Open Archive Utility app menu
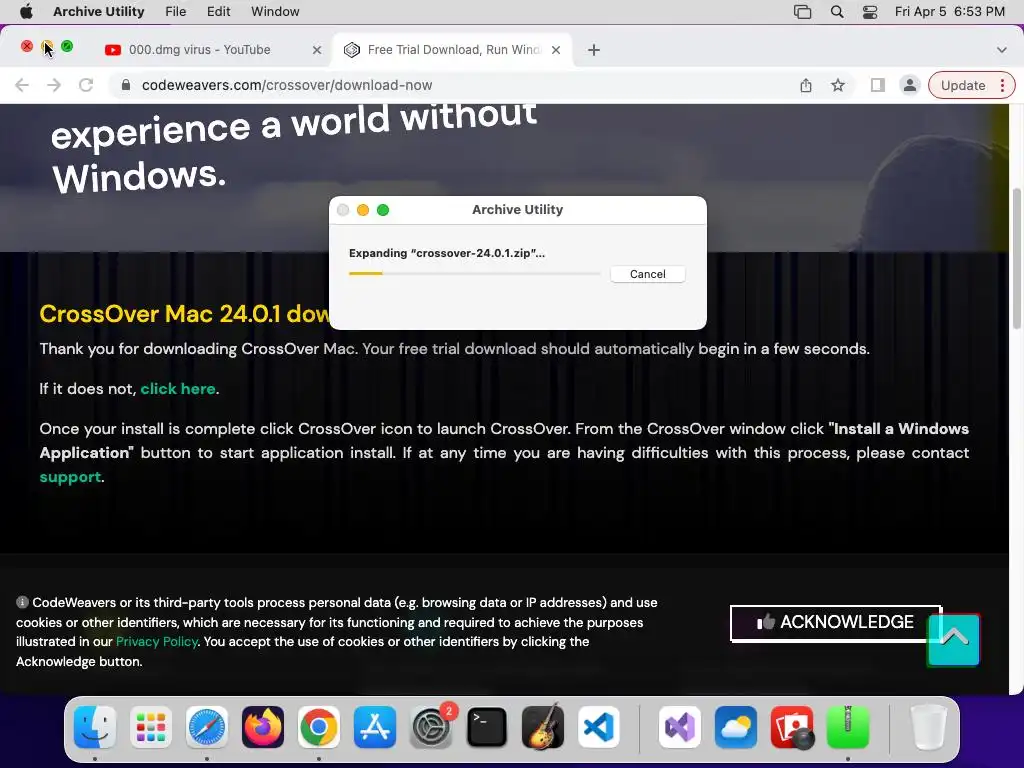This screenshot has width=1024, height=768. pos(99,11)
